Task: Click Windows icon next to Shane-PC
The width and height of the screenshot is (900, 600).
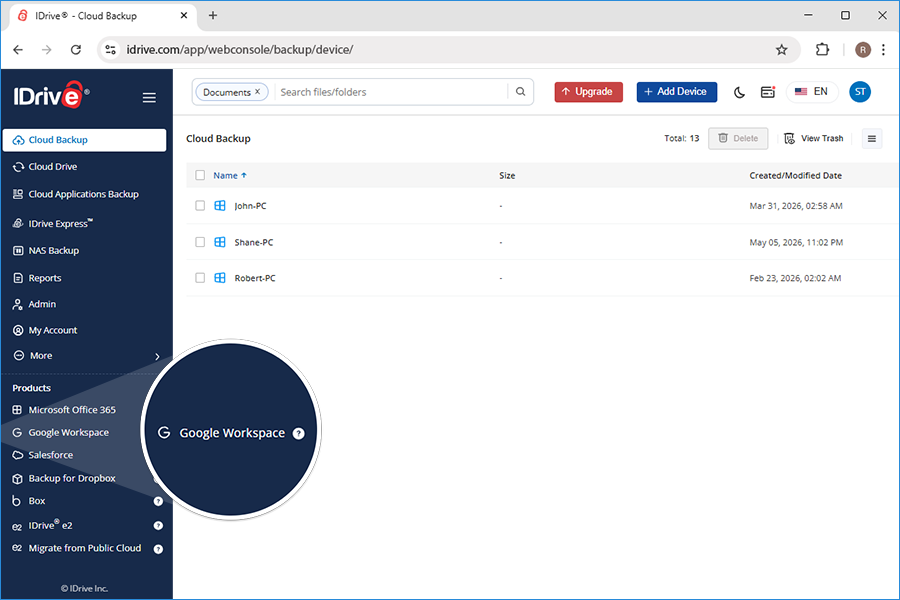Action: 220,242
